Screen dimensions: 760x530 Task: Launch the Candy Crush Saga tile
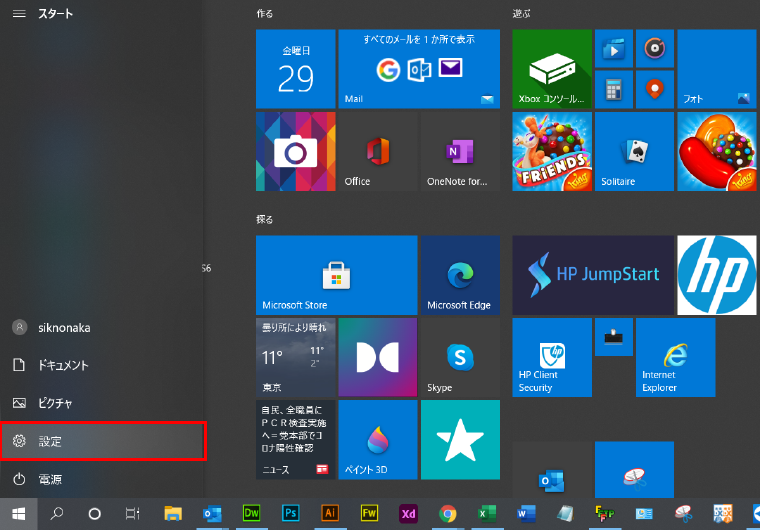[717, 151]
